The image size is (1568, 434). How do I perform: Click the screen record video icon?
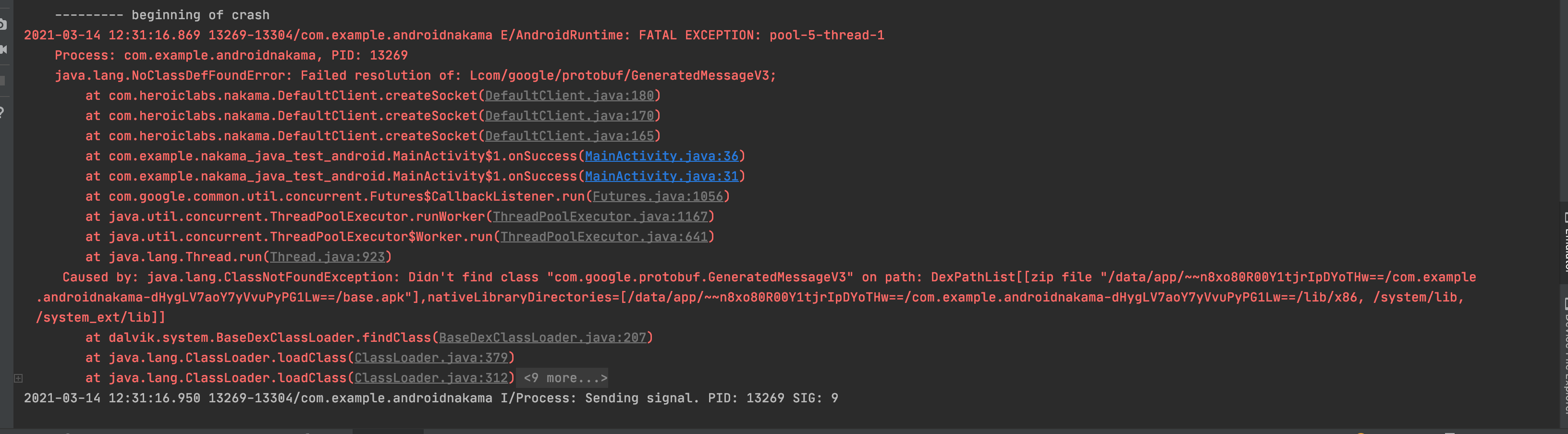point(3,49)
